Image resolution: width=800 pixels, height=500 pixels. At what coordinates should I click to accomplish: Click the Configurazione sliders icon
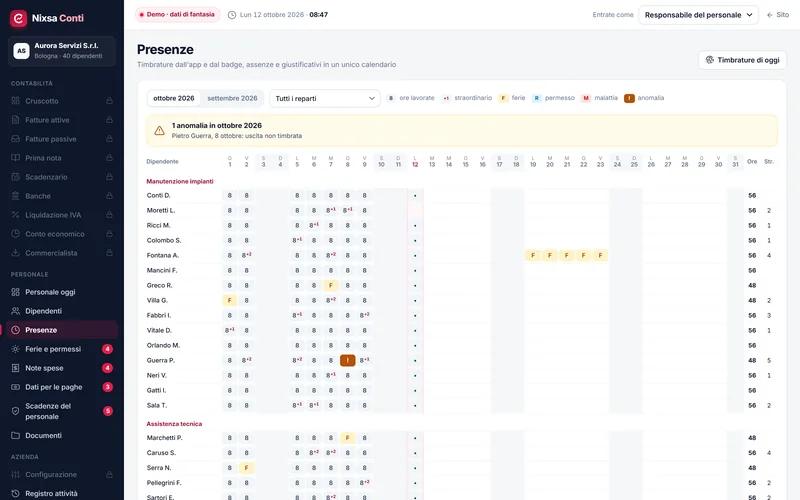(15, 474)
